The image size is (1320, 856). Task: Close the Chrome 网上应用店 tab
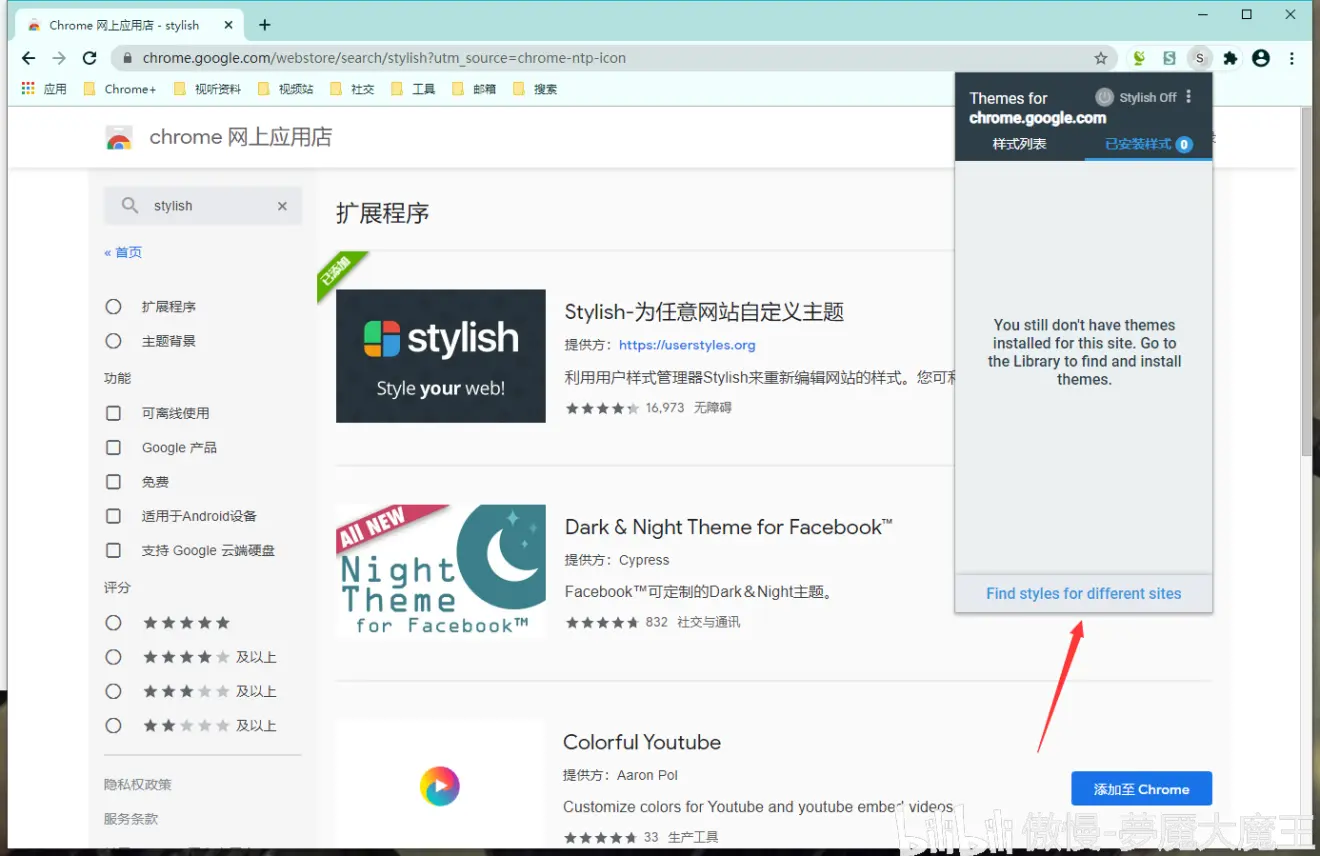pos(227,25)
